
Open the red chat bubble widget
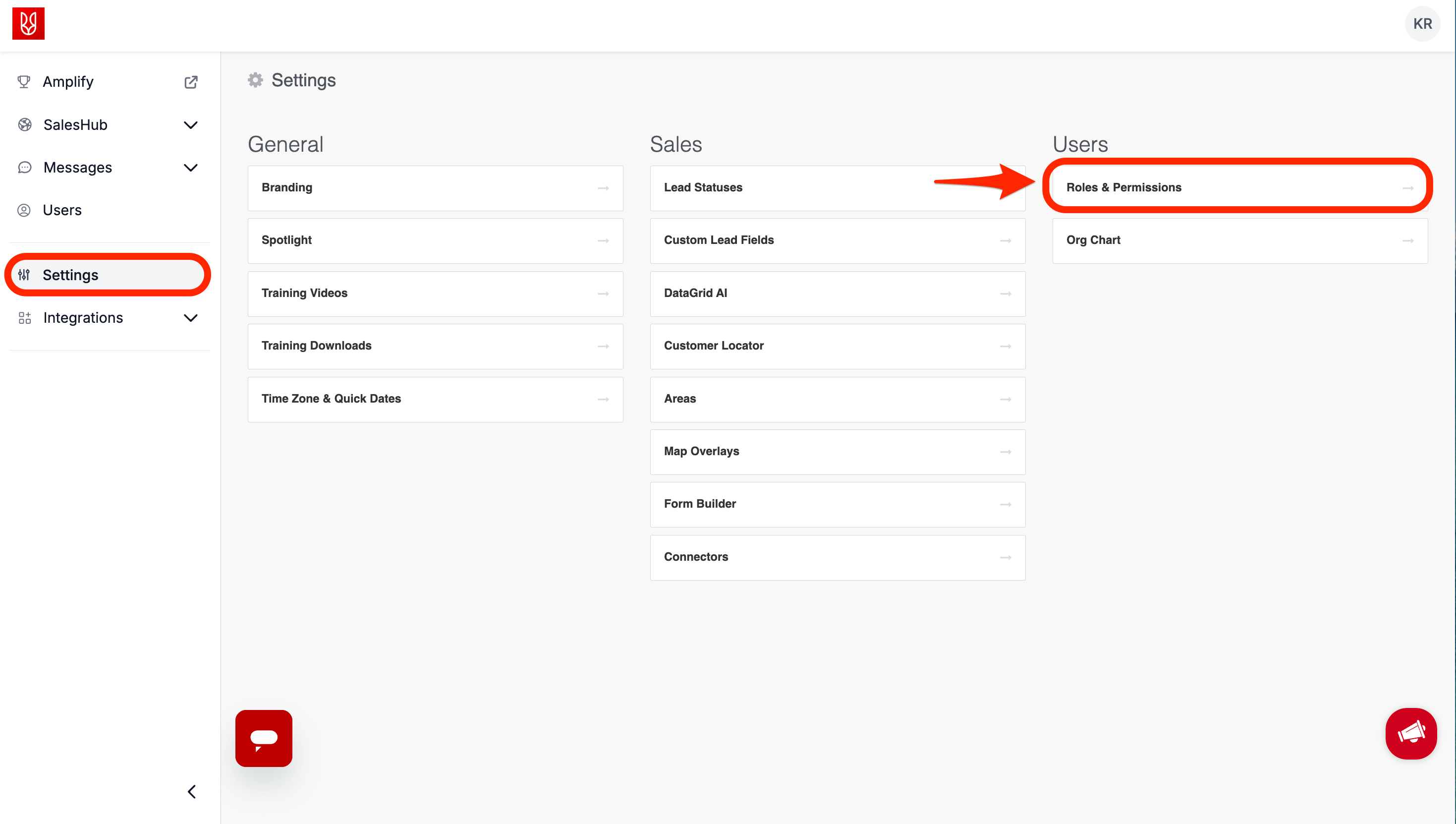(x=264, y=738)
